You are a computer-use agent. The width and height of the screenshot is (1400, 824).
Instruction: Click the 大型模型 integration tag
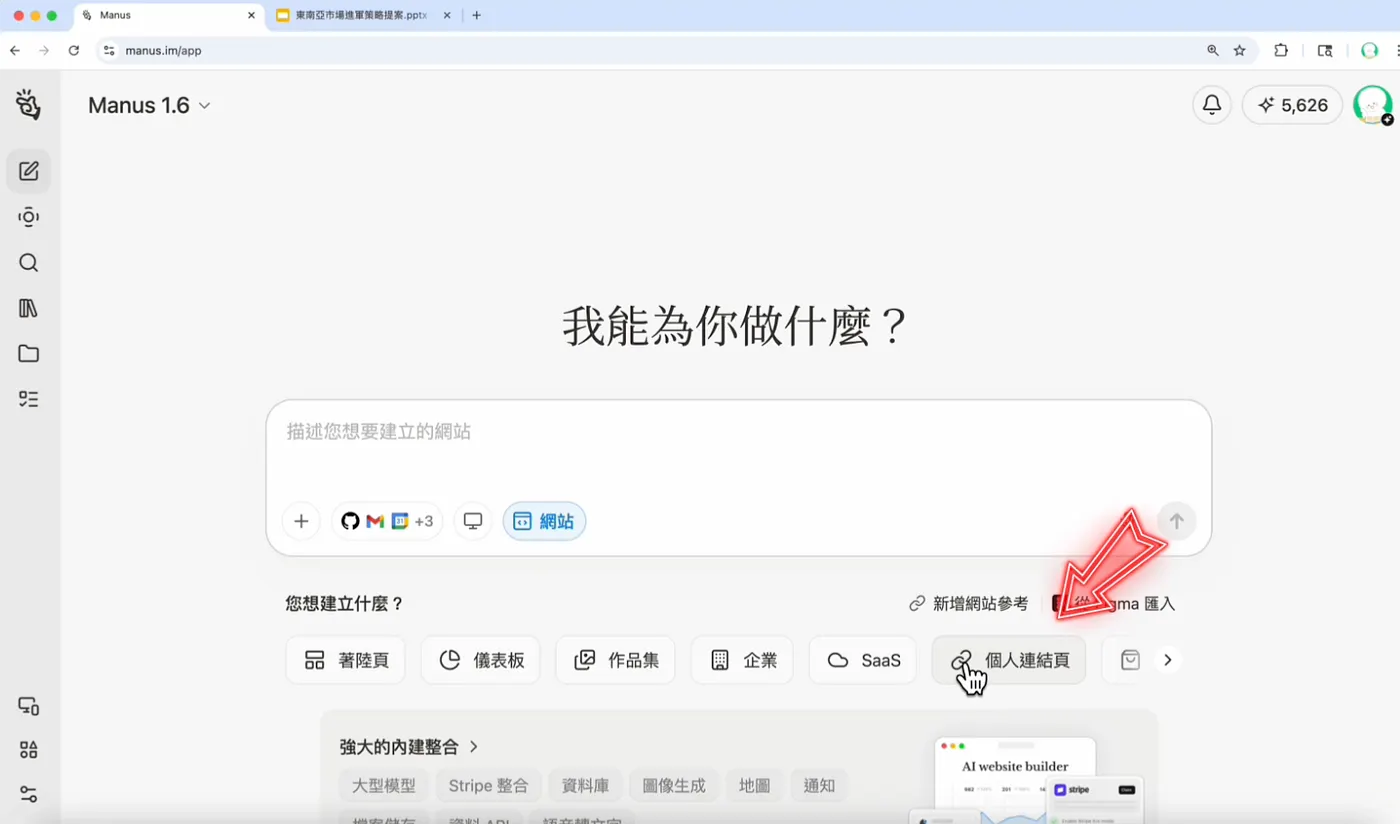pos(383,786)
